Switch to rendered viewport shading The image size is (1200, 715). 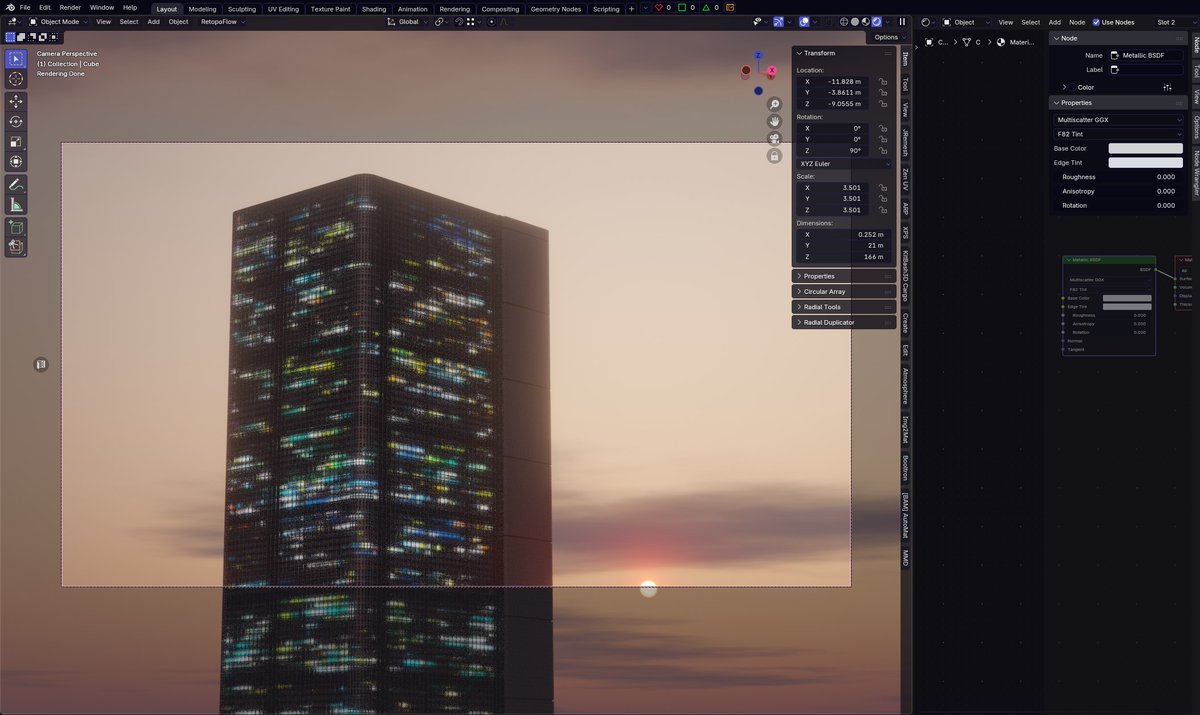pyautogui.click(x=877, y=21)
